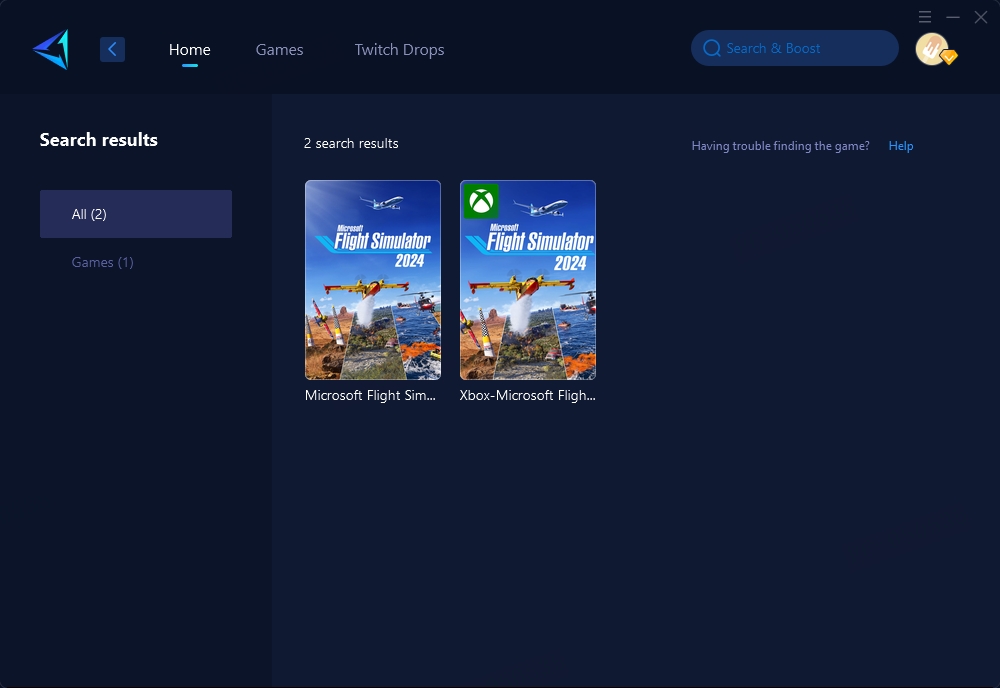Image resolution: width=1000 pixels, height=688 pixels.
Task: Click the 'Microsoft Flight Sim...' title
Action: pyautogui.click(x=370, y=395)
